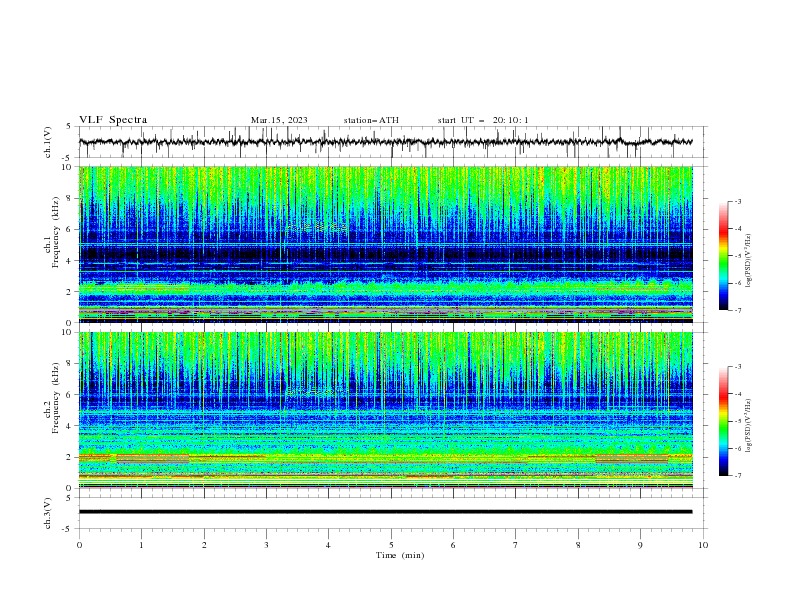Click the 'start UT = 20:10:1' label
This screenshot has width=792, height=612.
[x=483, y=120]
